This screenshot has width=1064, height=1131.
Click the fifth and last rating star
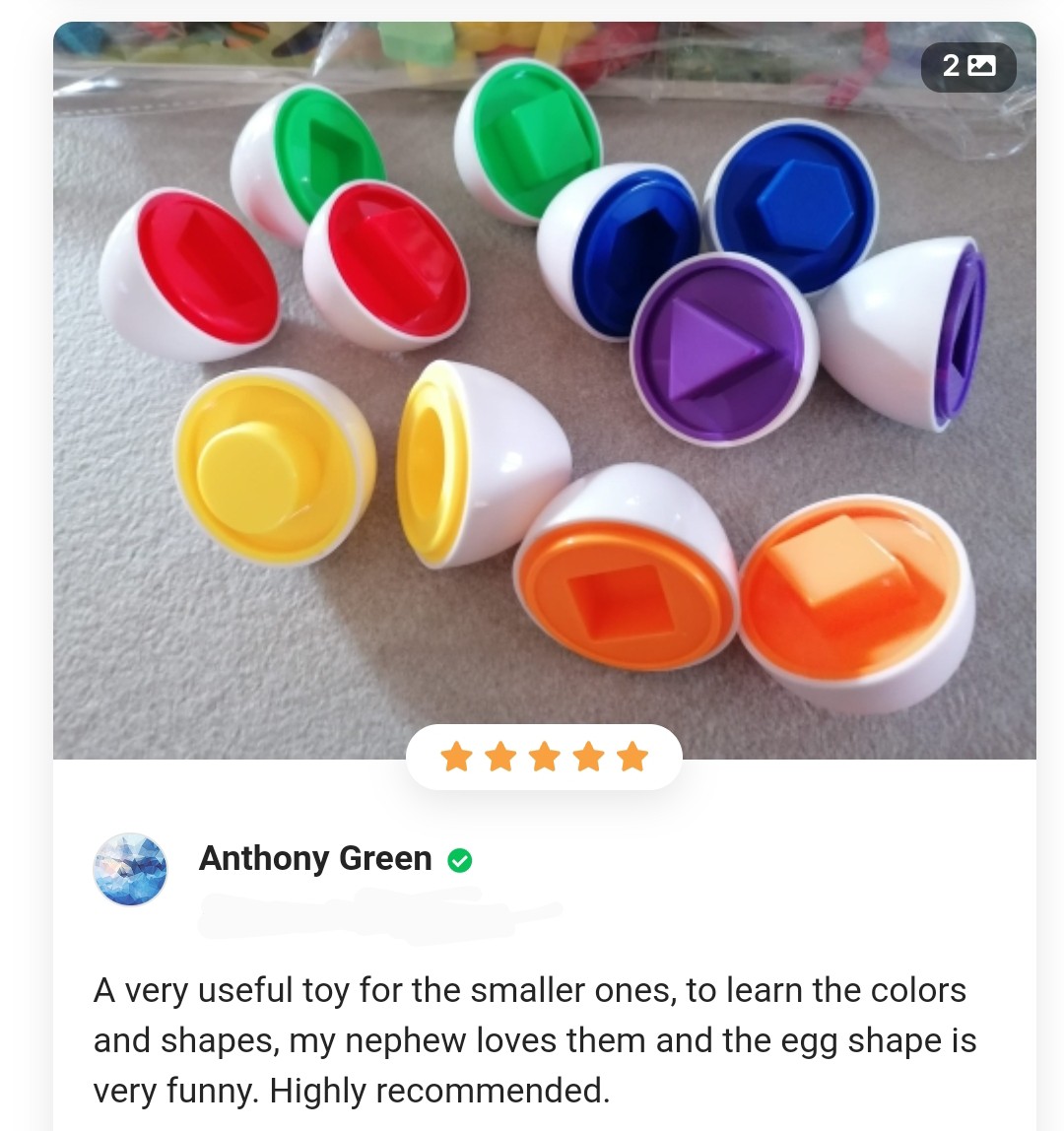tap(632, 757)
